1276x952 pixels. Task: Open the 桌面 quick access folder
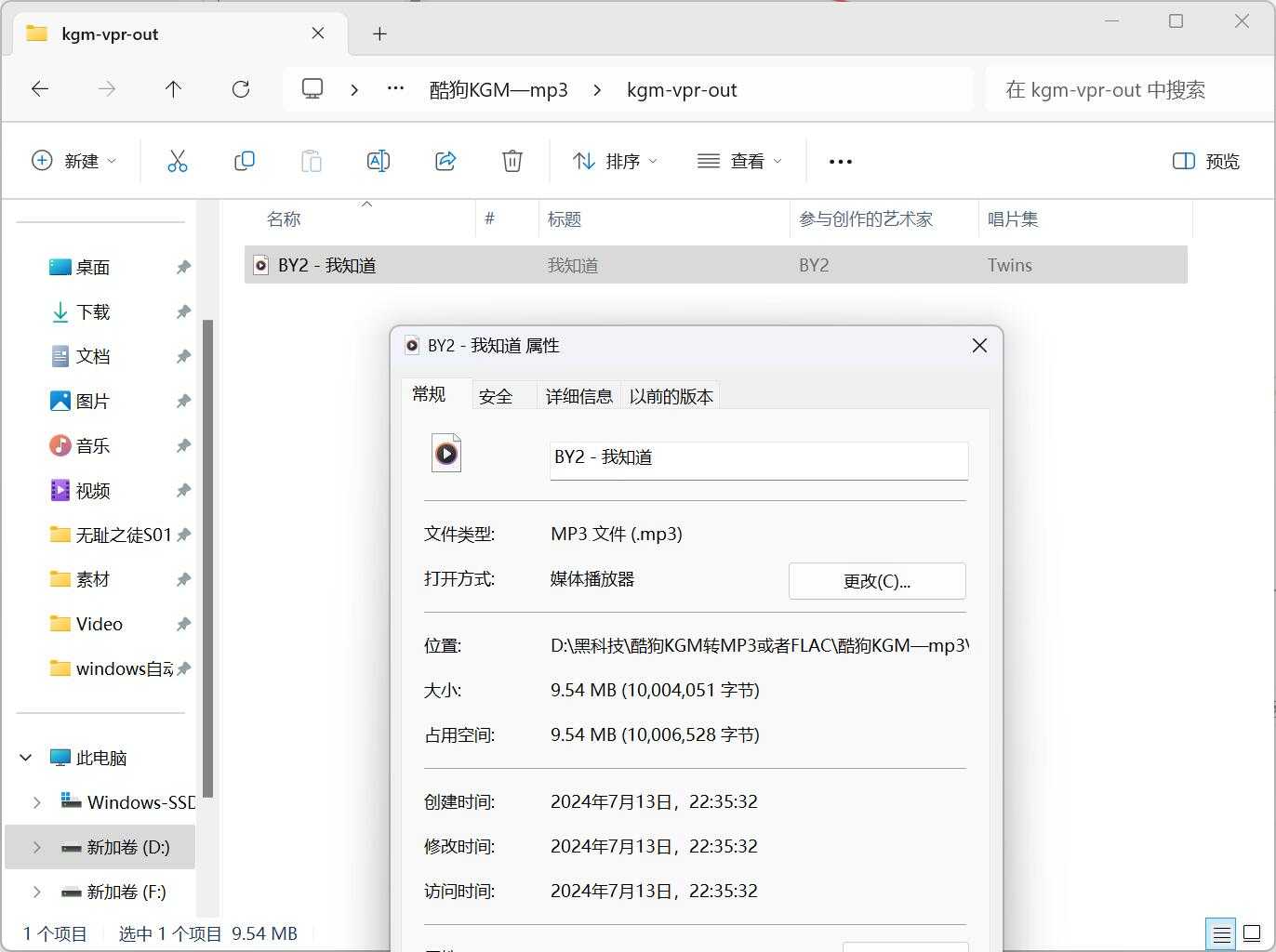coord(93,267)
